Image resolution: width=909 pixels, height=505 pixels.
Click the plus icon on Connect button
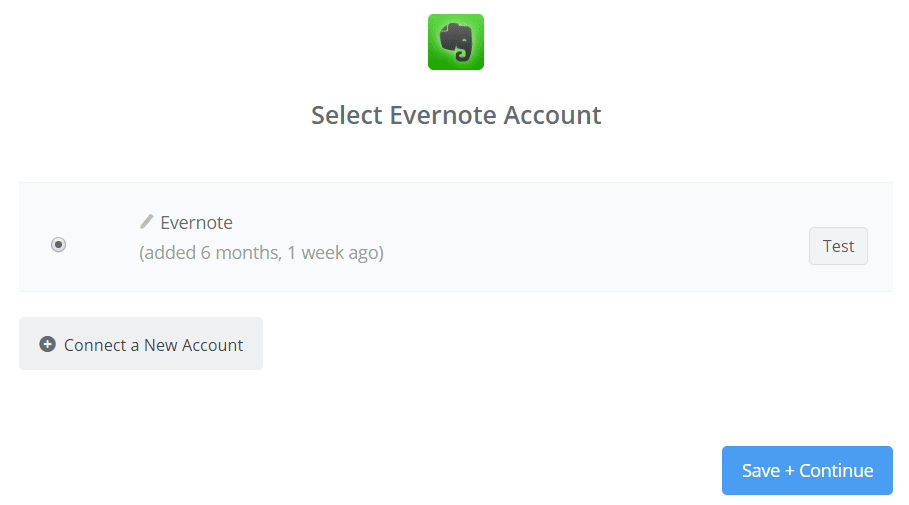[x=47, y=344]
